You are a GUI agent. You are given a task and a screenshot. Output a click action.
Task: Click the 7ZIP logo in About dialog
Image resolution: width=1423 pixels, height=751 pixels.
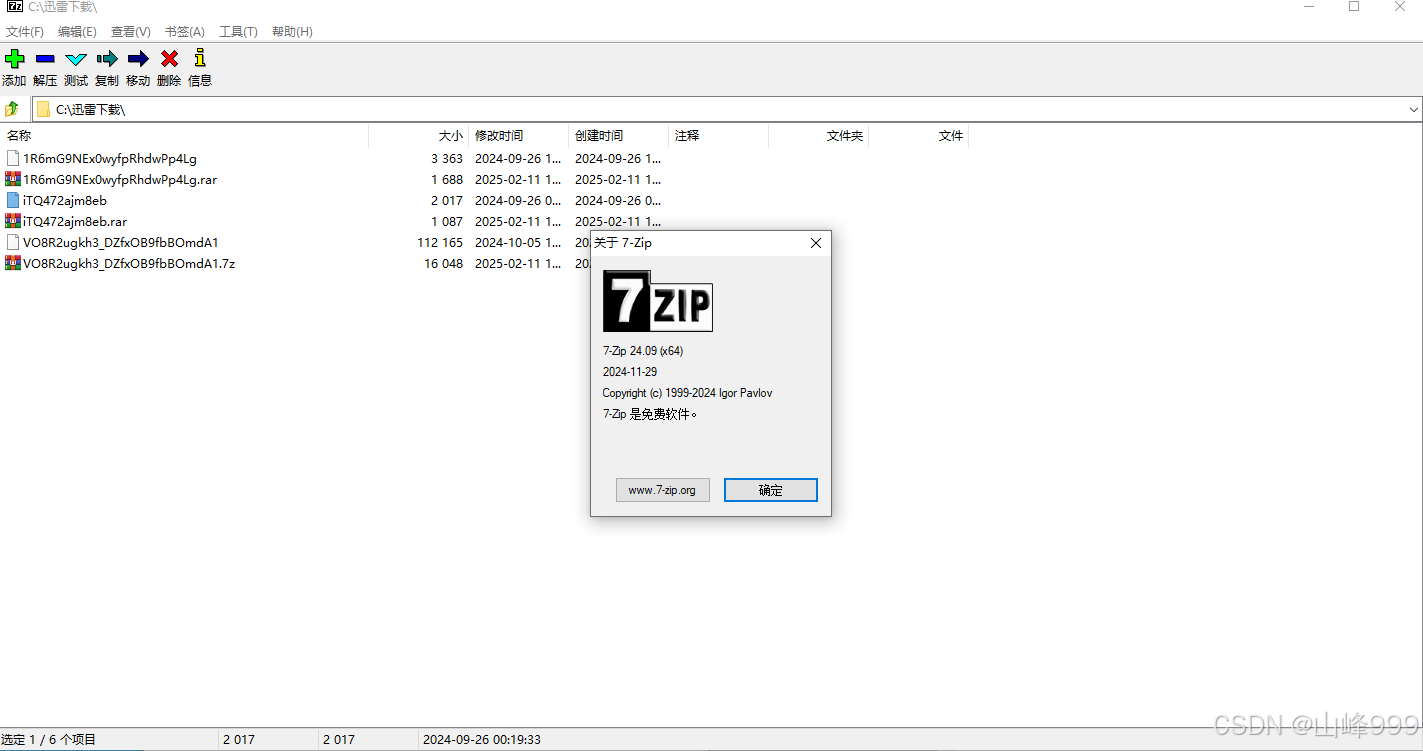[x=658, y=301]
